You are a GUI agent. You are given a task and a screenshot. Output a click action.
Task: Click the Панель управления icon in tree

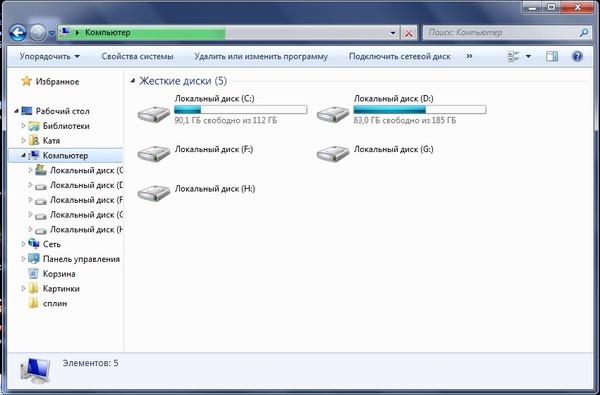pos(34,259)
